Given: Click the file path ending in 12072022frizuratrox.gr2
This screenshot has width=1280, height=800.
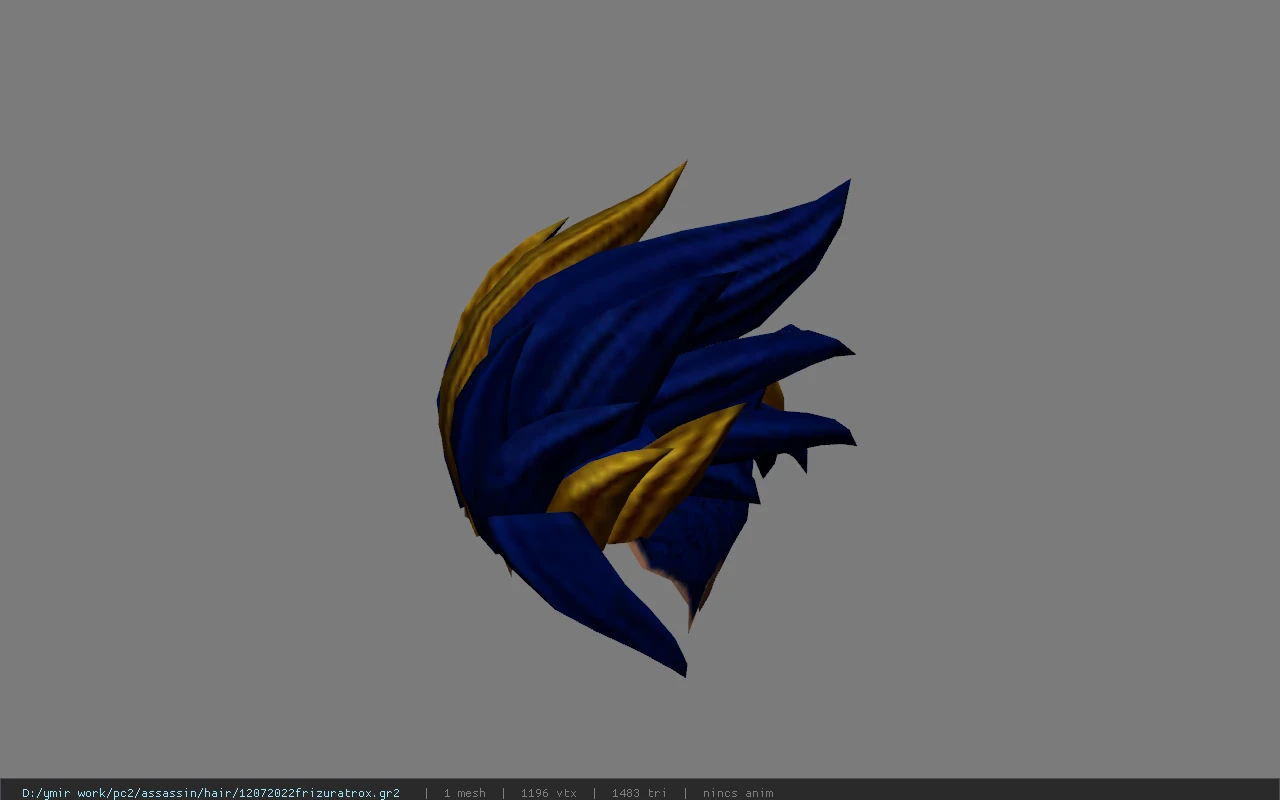Looking at the screenshot, I should [211, 793].
